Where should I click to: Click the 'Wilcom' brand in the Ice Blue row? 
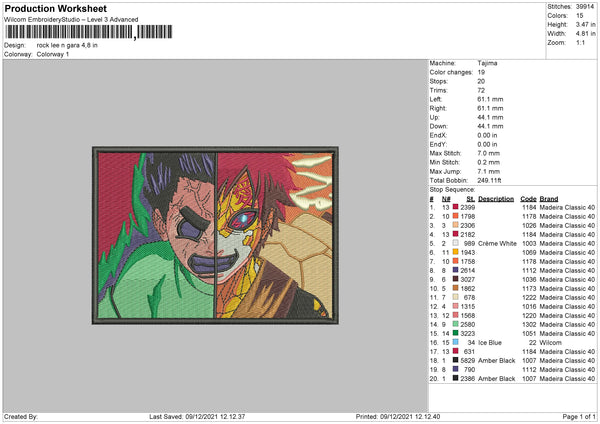point(550,342)
